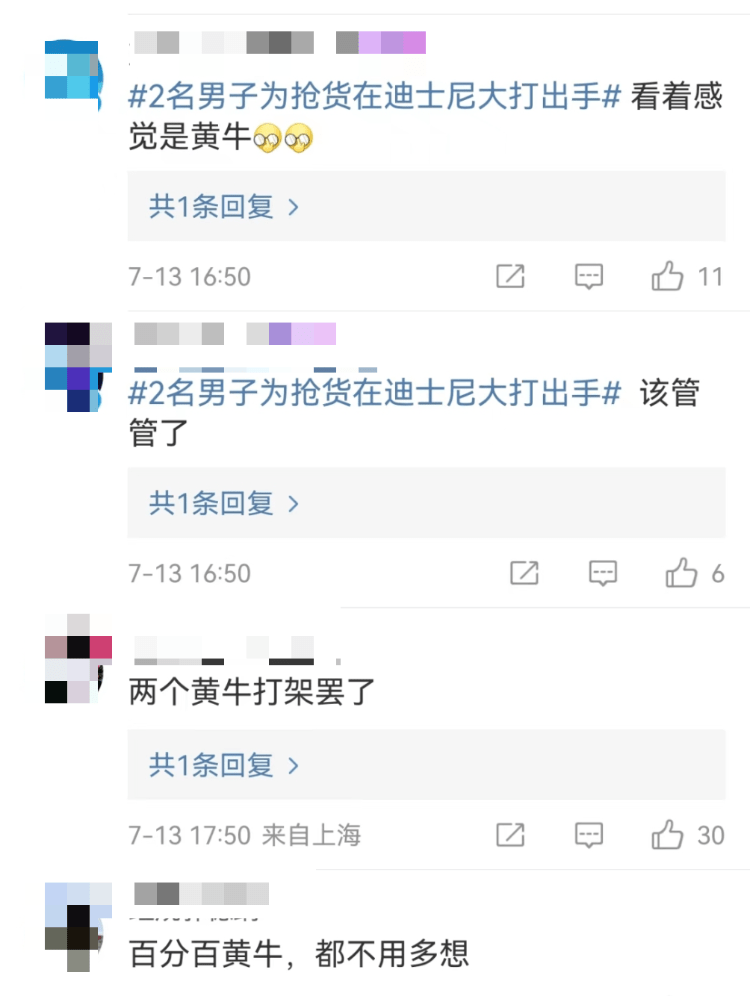Share the 该管管了 comment
The width and height of the screenshot is (750, 996).
click(524, 573)
